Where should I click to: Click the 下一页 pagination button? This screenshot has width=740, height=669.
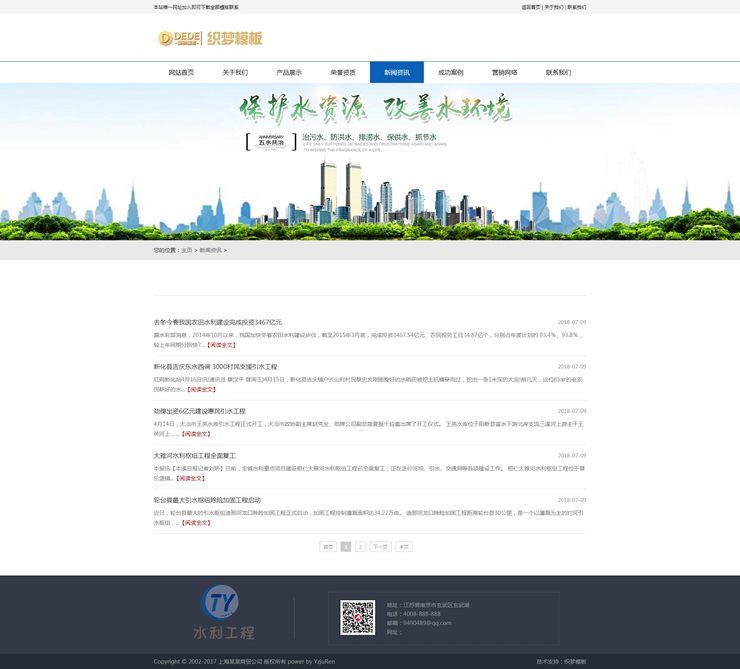380,547
